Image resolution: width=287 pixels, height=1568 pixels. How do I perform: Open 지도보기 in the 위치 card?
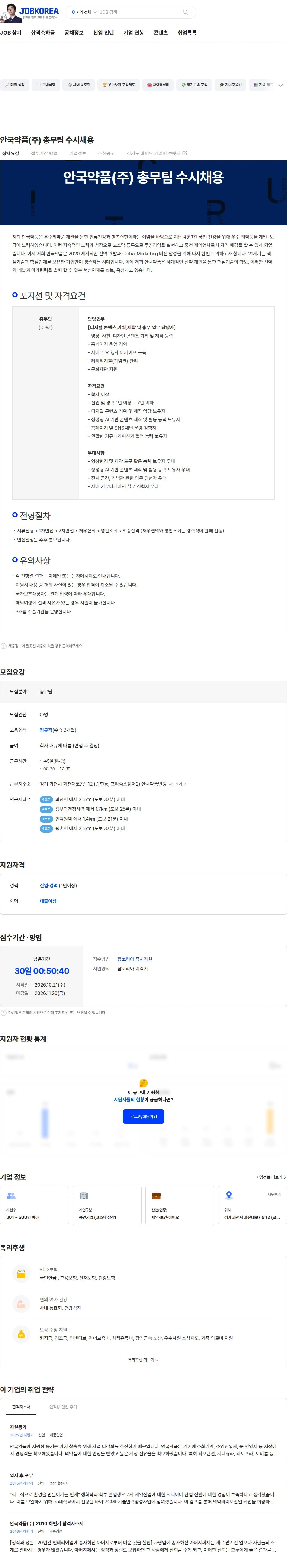click(x=274, y=1194)
